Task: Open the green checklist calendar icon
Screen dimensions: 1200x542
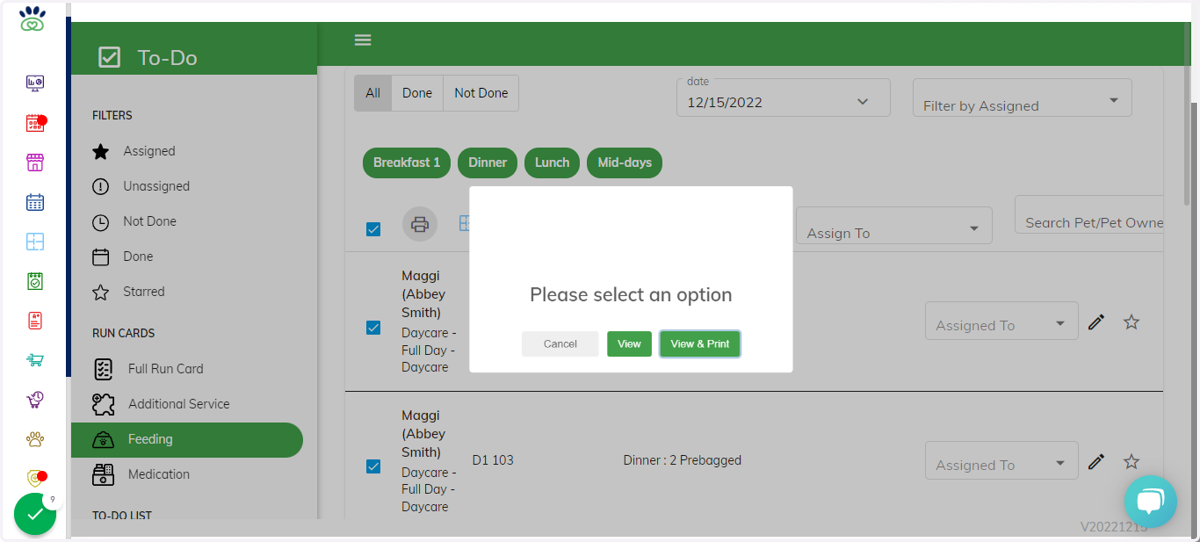Action: [35, 281]
